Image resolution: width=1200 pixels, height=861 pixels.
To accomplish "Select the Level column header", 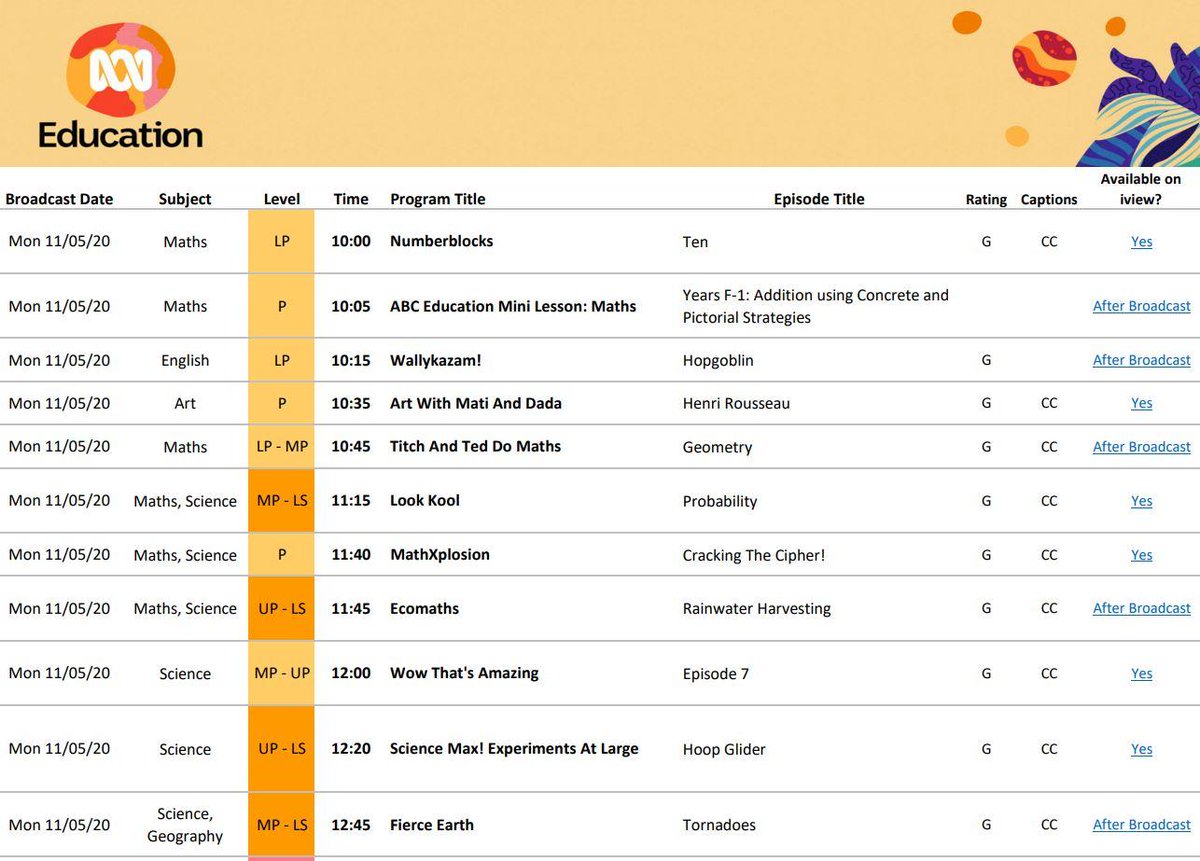I will pyautogui.click(x=282, y=199).
